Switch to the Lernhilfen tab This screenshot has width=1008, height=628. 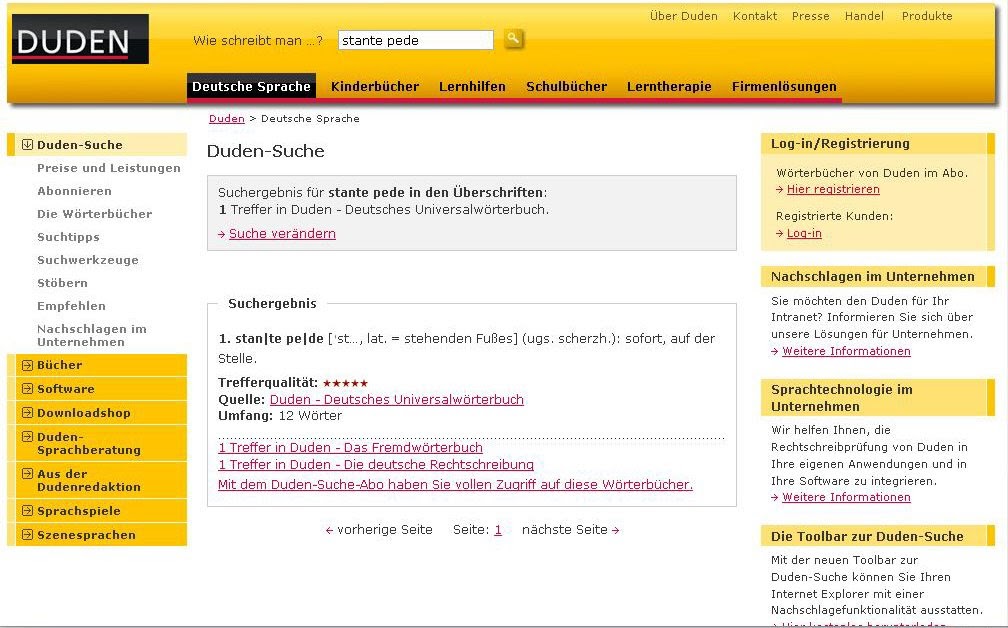coord(472,86)
